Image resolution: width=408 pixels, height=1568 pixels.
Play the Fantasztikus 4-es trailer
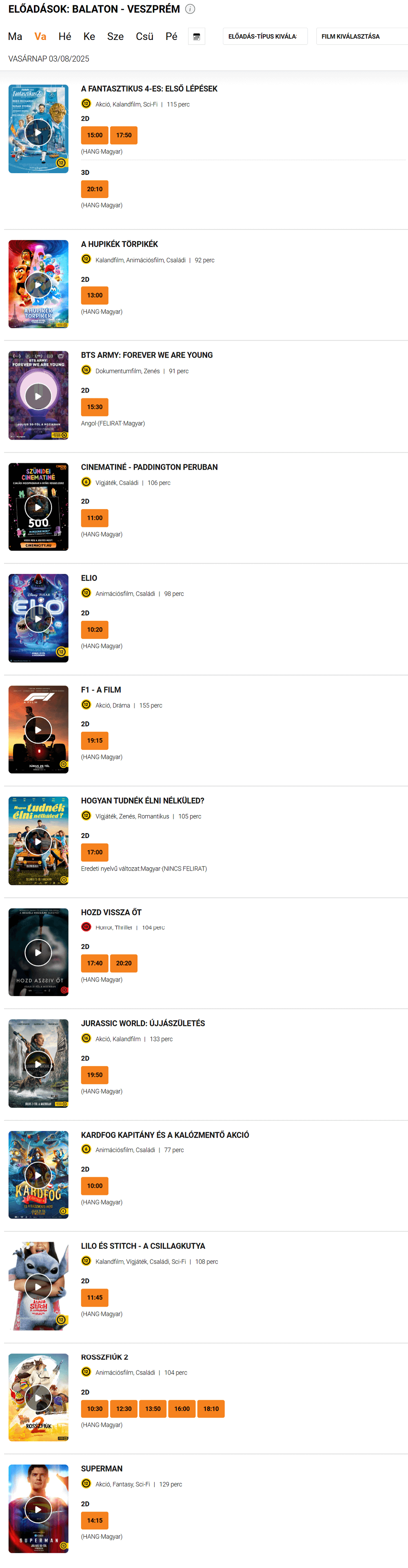click(38, 132)
